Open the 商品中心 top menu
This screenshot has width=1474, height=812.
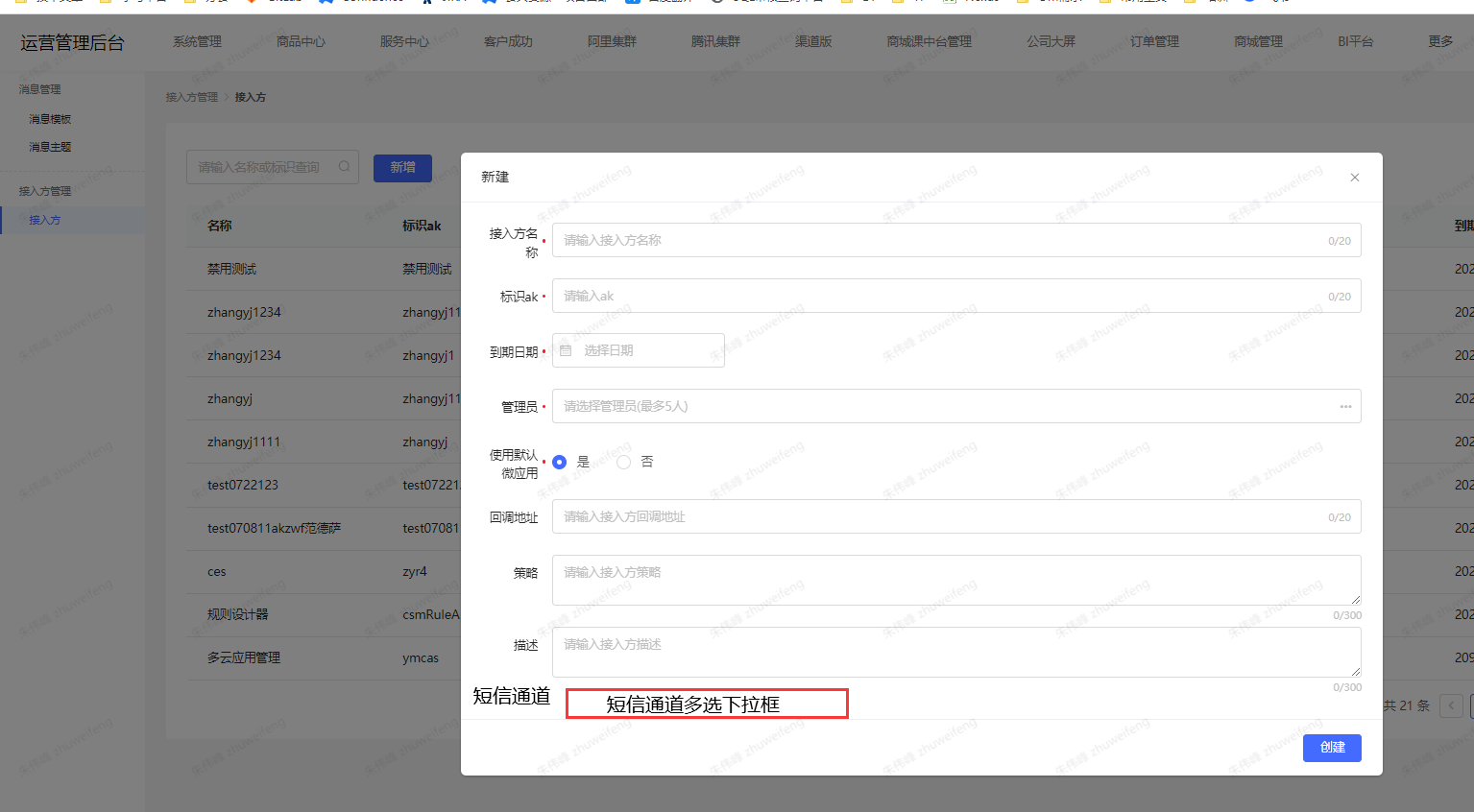point(301,41)
